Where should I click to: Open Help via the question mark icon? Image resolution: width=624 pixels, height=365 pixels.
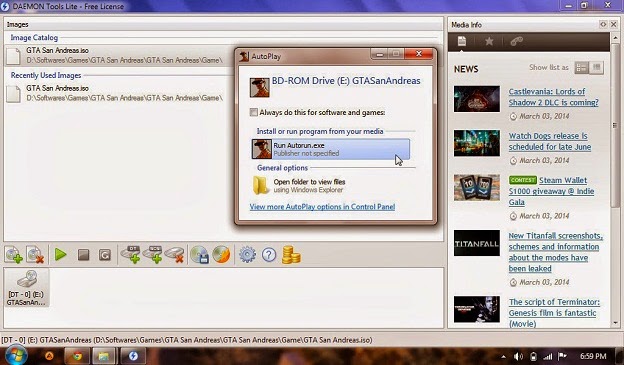269,255
